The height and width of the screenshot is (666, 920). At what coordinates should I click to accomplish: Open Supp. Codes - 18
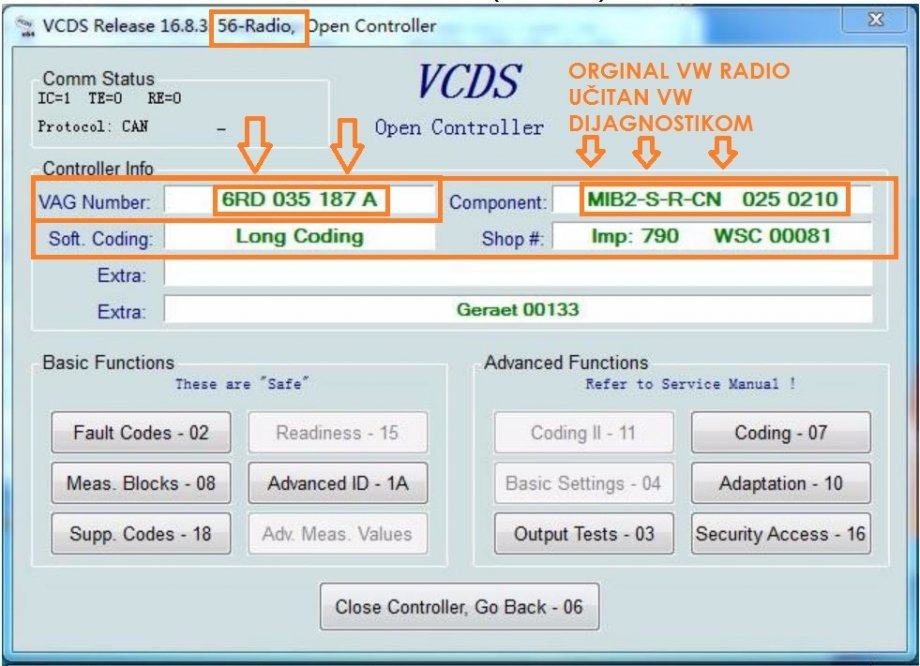141,533
